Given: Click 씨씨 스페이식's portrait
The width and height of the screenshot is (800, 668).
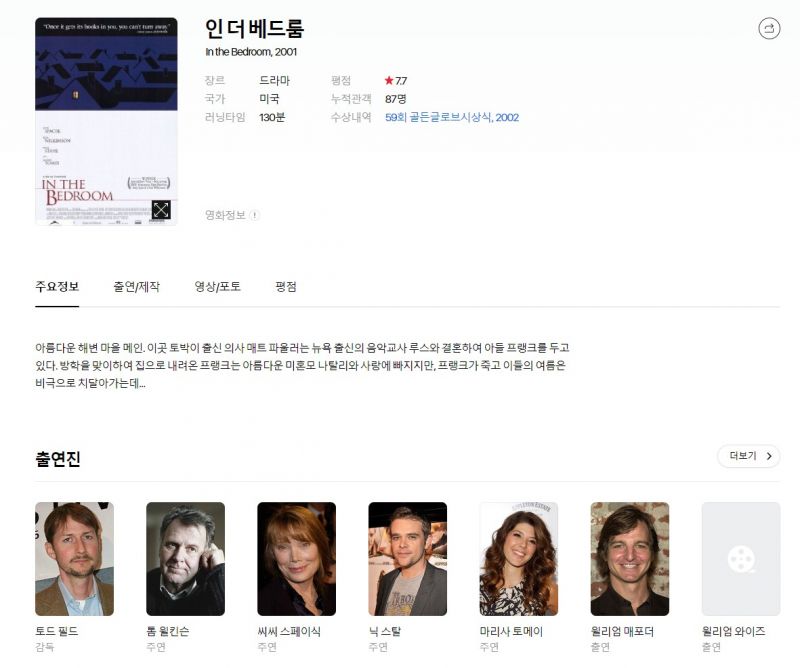Looking at the screenshot, I should pyautogui.click(x=296, y=558).
